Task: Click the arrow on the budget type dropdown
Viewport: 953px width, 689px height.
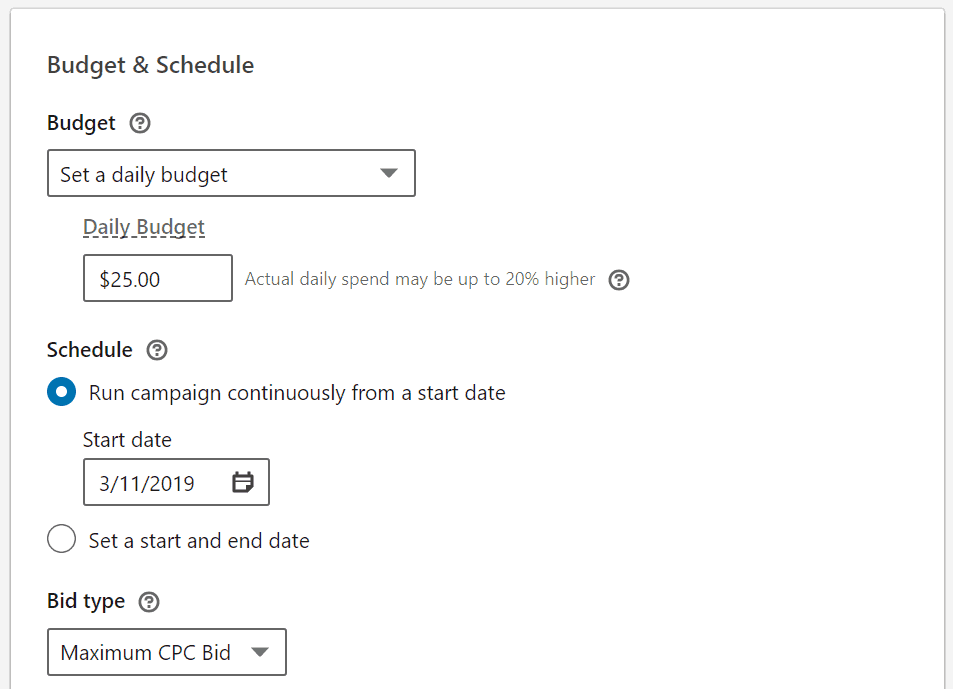Action: pyautogui.click(x=388, y=173)
